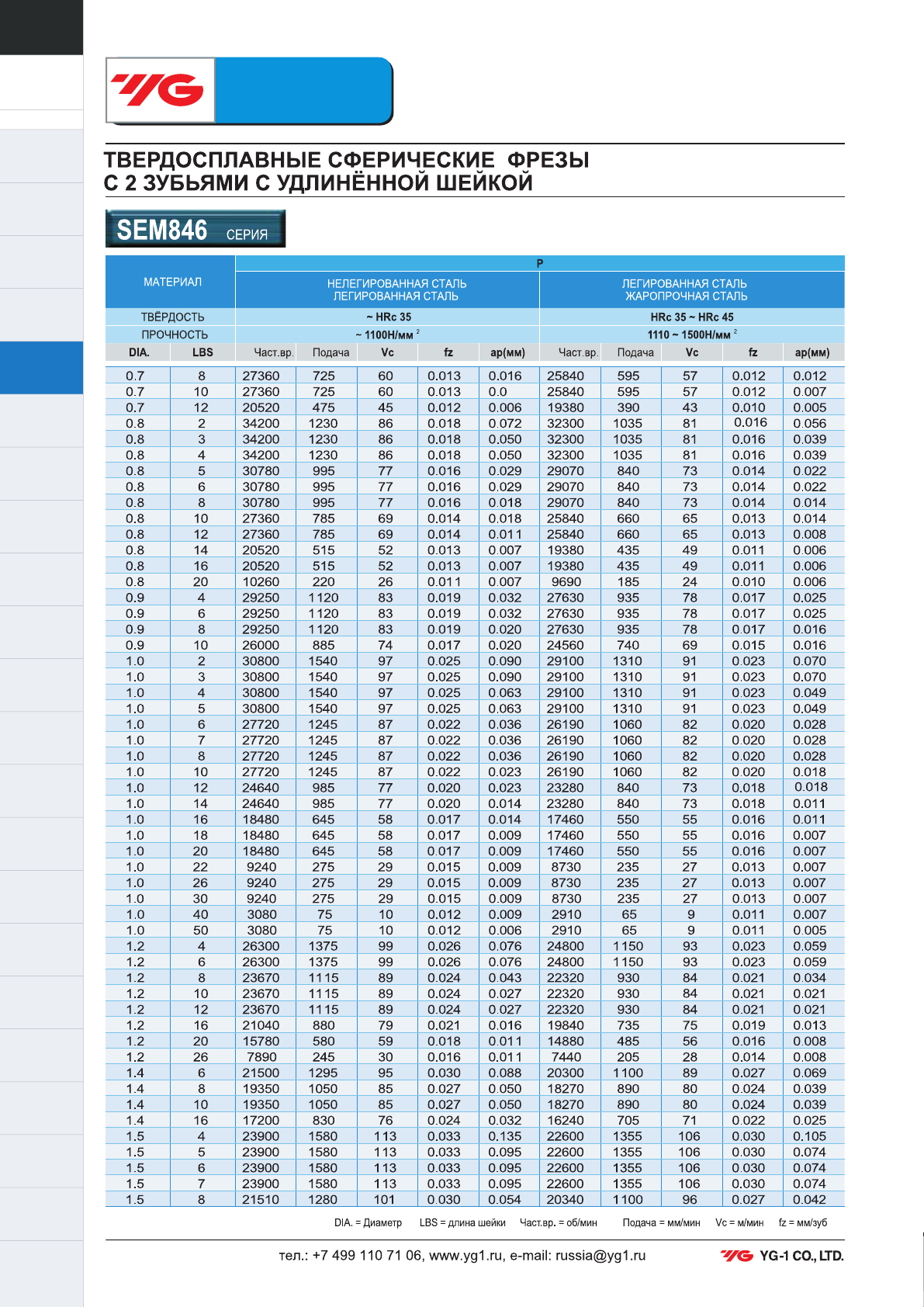
Task: Select the cell value 9690
Action: pyautogui.click(x=566, y=582)
